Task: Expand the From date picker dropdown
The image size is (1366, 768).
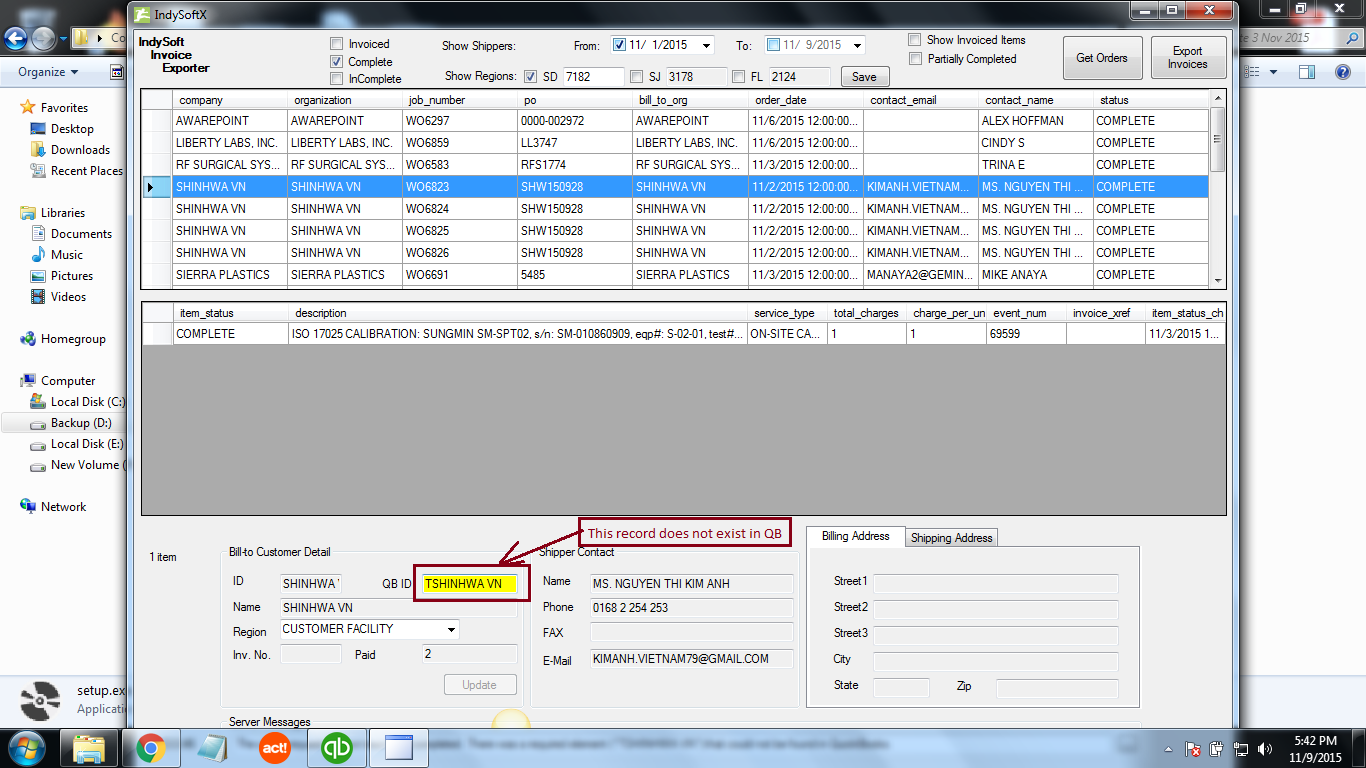Action: point(706,45)
